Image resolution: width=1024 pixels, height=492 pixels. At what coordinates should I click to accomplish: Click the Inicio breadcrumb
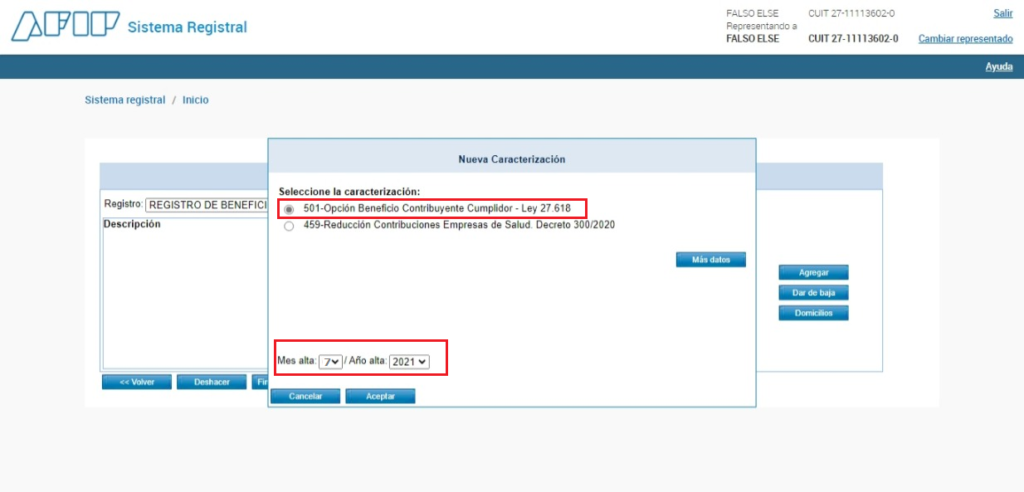point(195,100)
